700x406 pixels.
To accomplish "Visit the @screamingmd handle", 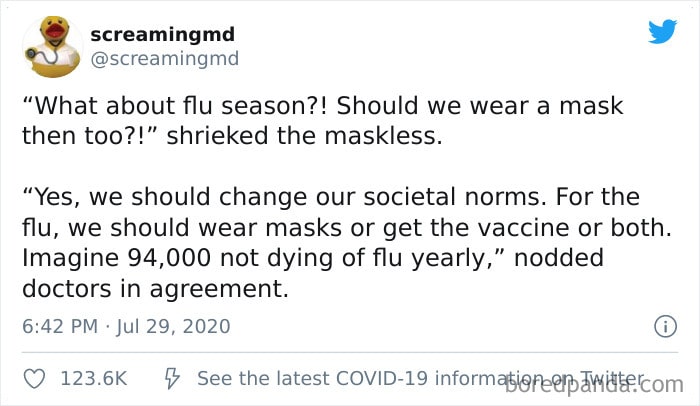I will click(165, 59).
